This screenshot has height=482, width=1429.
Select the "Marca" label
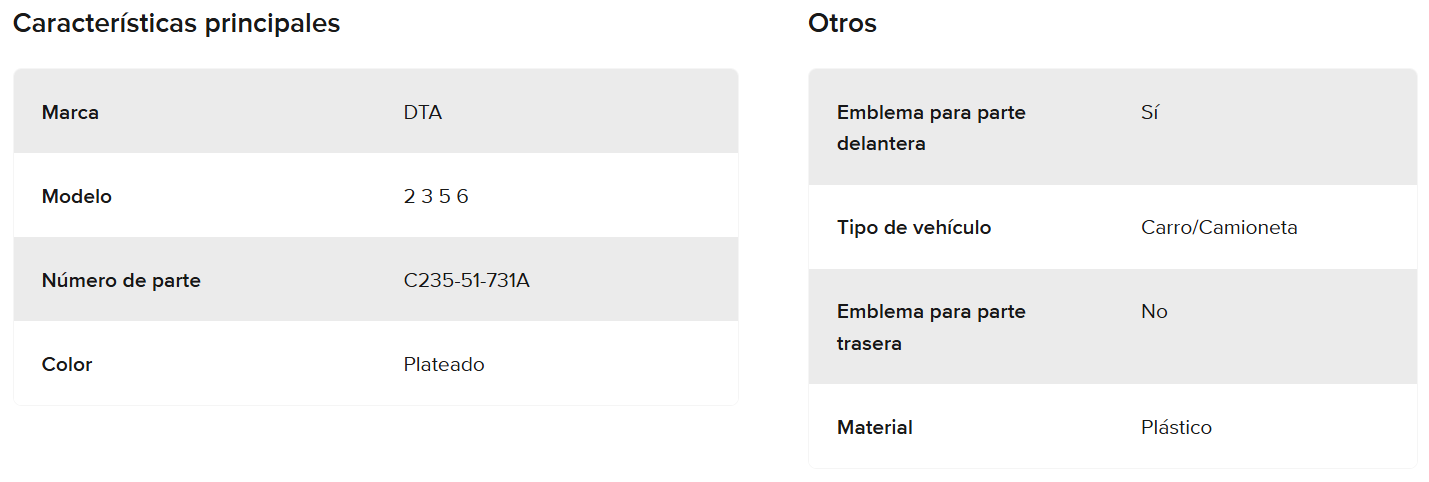click(x=70, y=112)
